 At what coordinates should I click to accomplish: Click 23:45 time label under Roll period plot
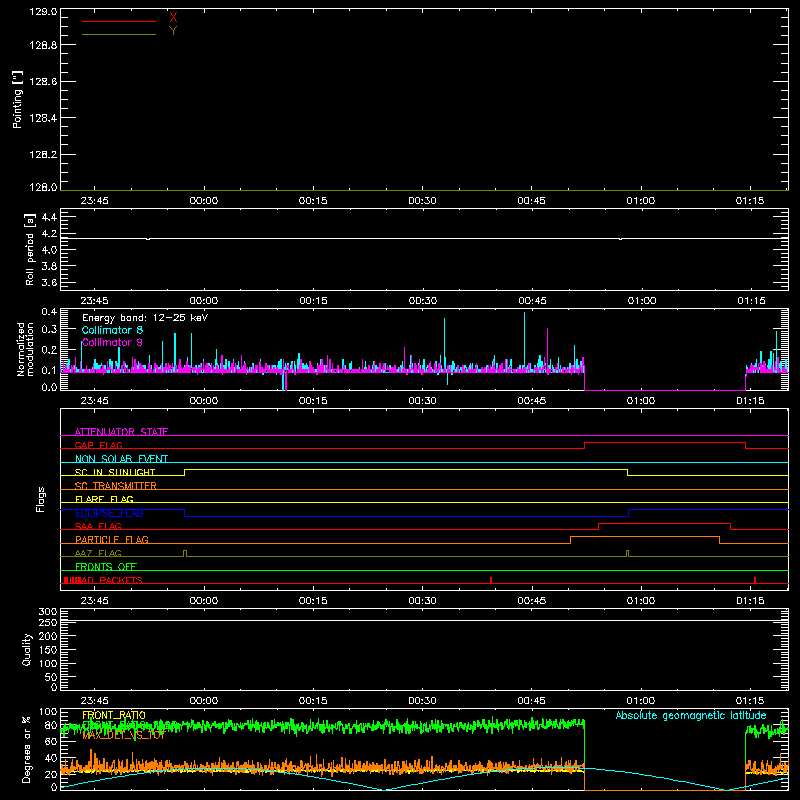[x=94, y=301]
